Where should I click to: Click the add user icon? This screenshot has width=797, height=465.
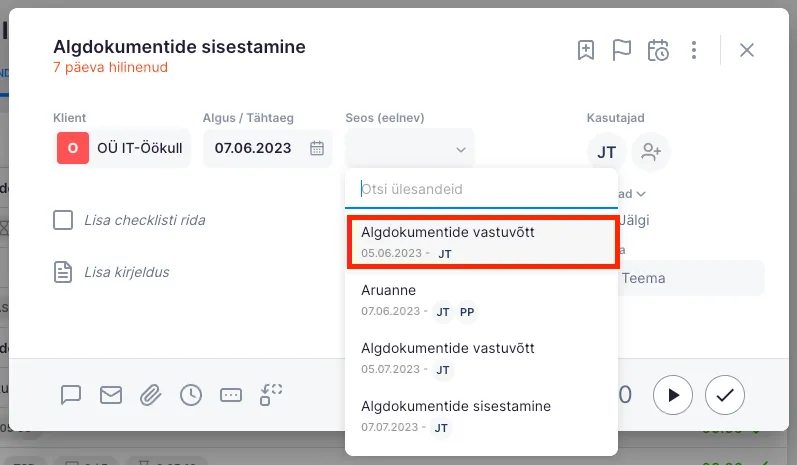(652, 152)
